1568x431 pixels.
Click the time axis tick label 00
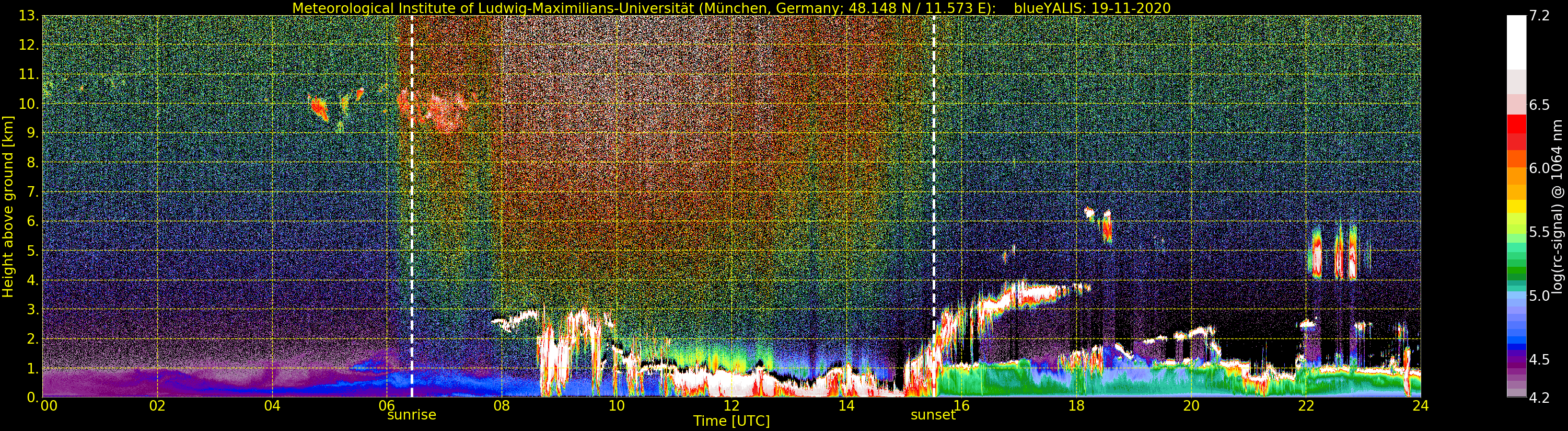point(49,406)
